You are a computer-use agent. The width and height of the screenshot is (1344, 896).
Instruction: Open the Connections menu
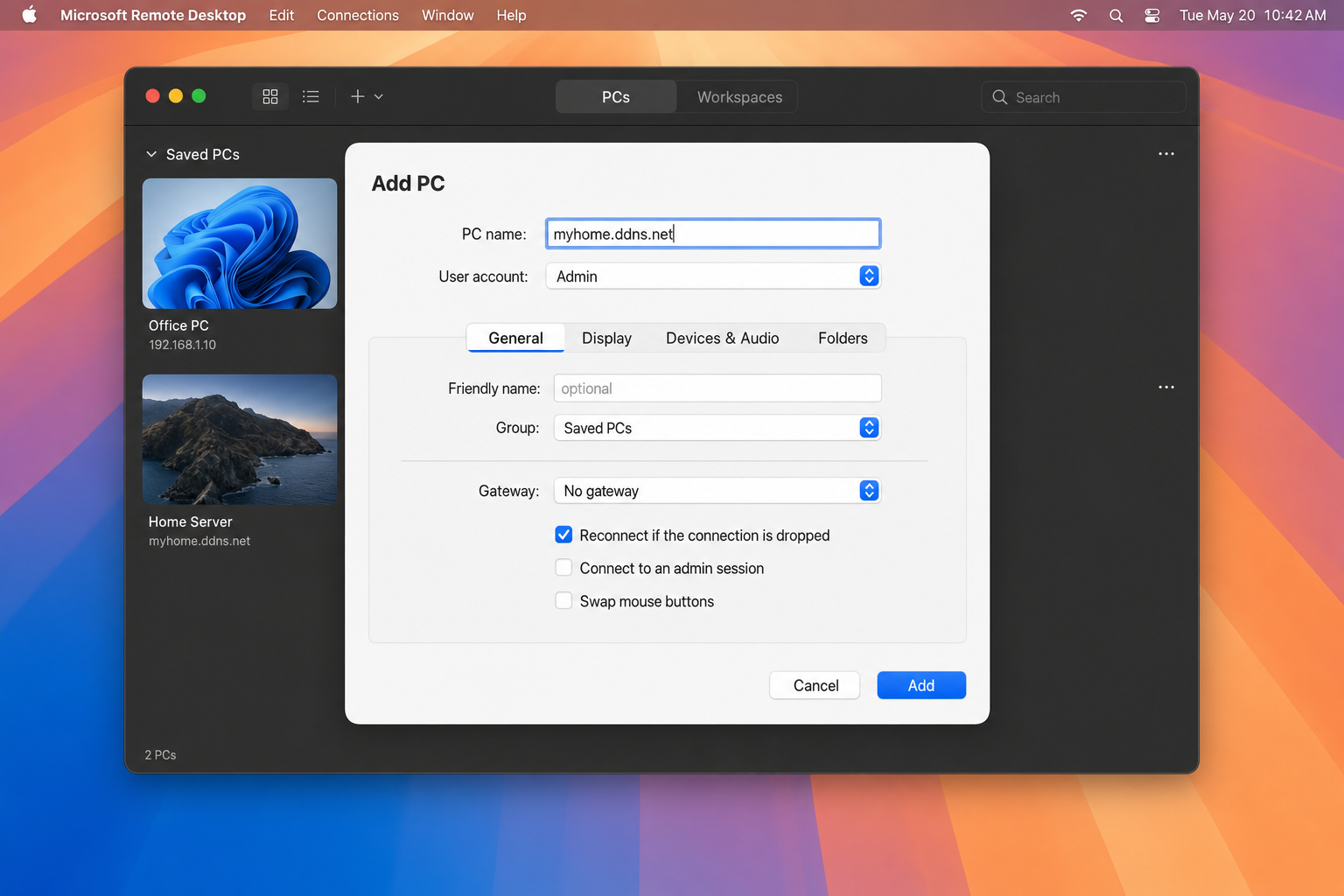click(358, 15)
